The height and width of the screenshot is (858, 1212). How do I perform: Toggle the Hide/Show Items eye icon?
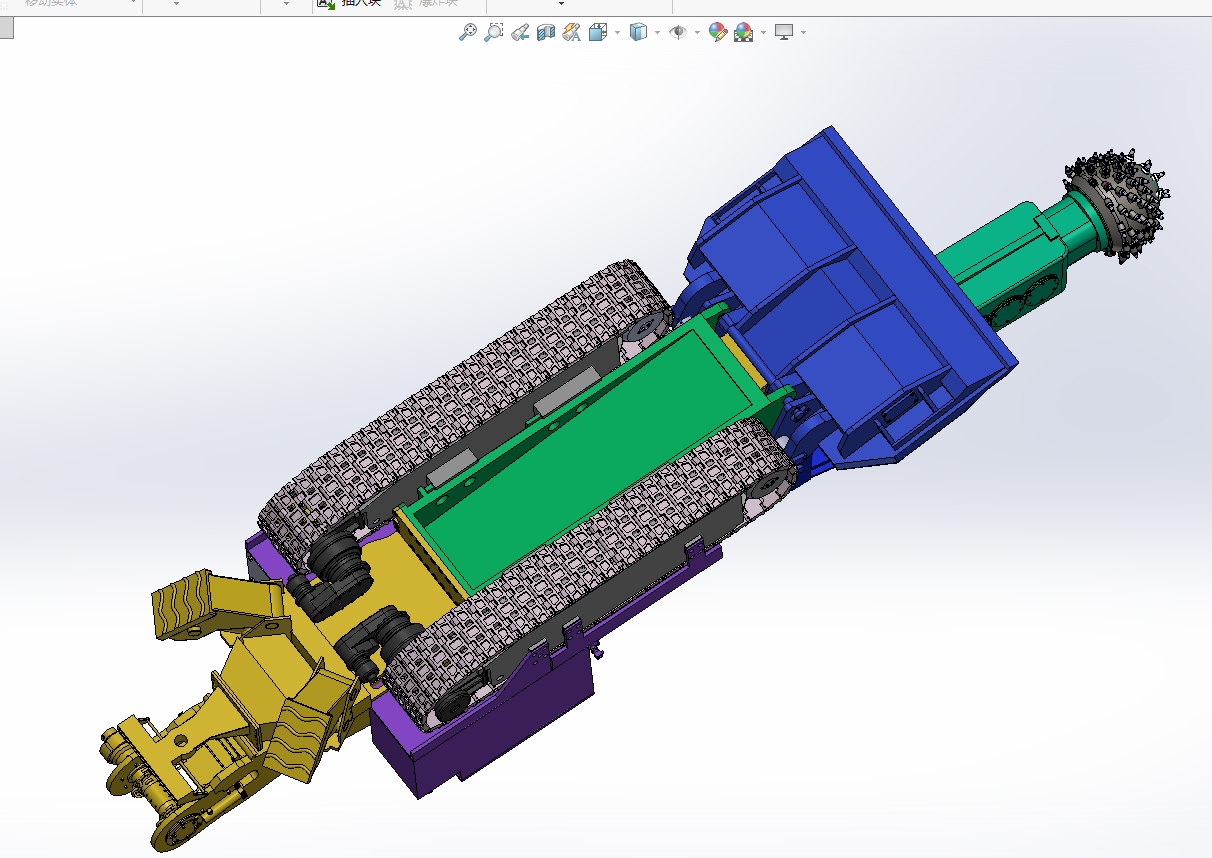click(x=678, y=32)
